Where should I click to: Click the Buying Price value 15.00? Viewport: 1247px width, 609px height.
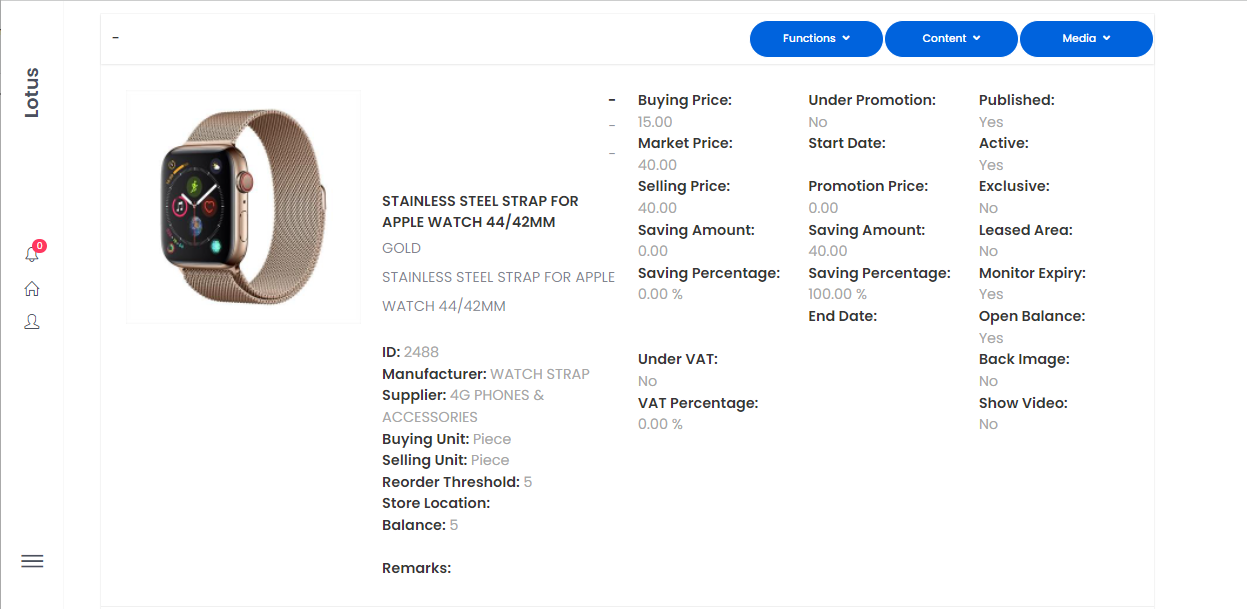pos(655,122)
